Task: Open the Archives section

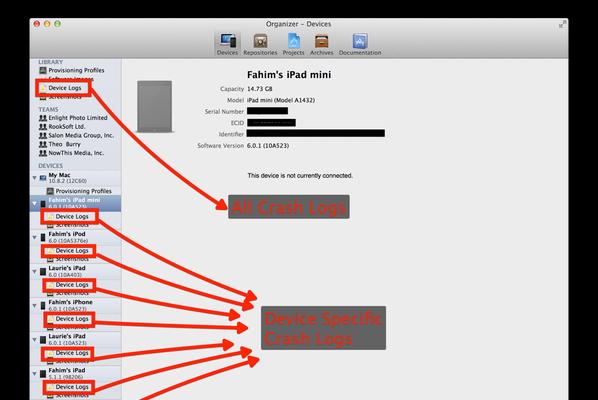Action: tap(322, 44)
